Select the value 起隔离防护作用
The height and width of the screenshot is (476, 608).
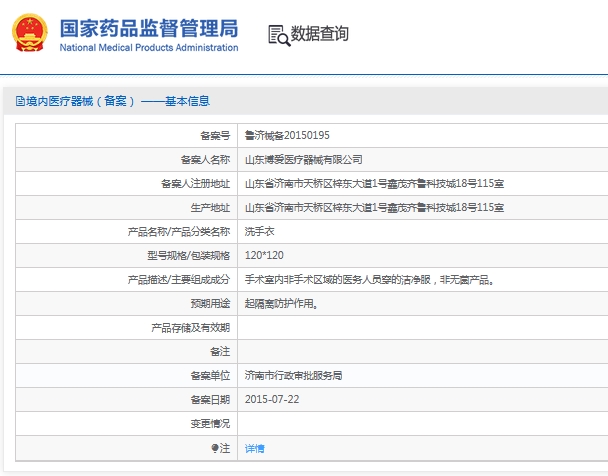[282, 304]
